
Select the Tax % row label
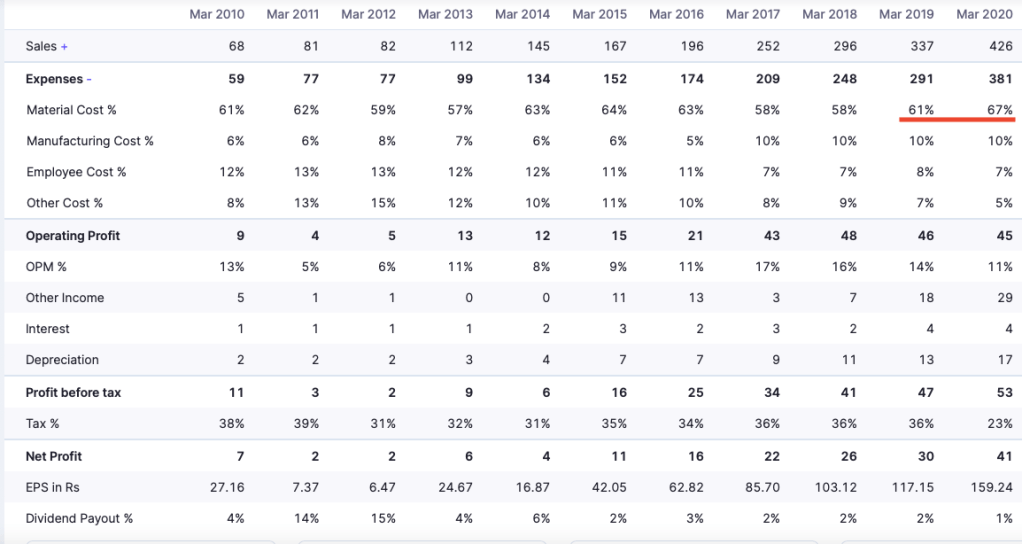(x=43, y=424)
